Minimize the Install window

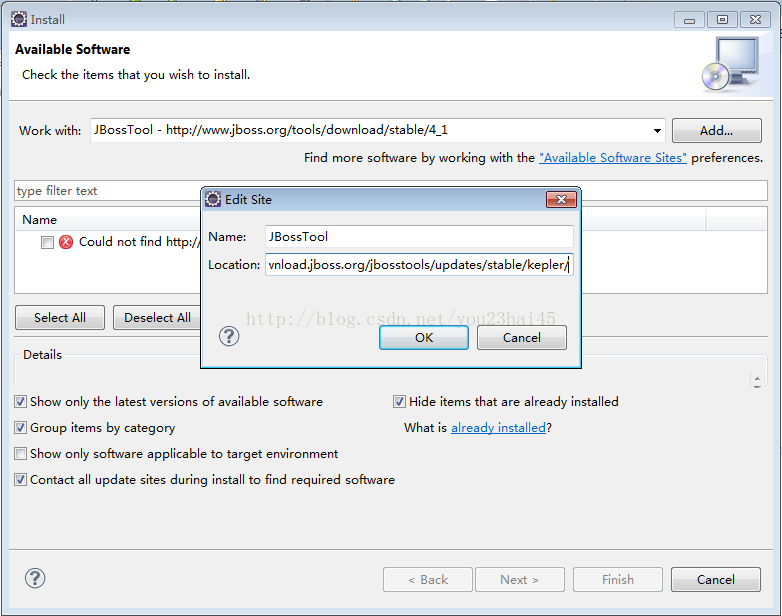click(689, 20)
